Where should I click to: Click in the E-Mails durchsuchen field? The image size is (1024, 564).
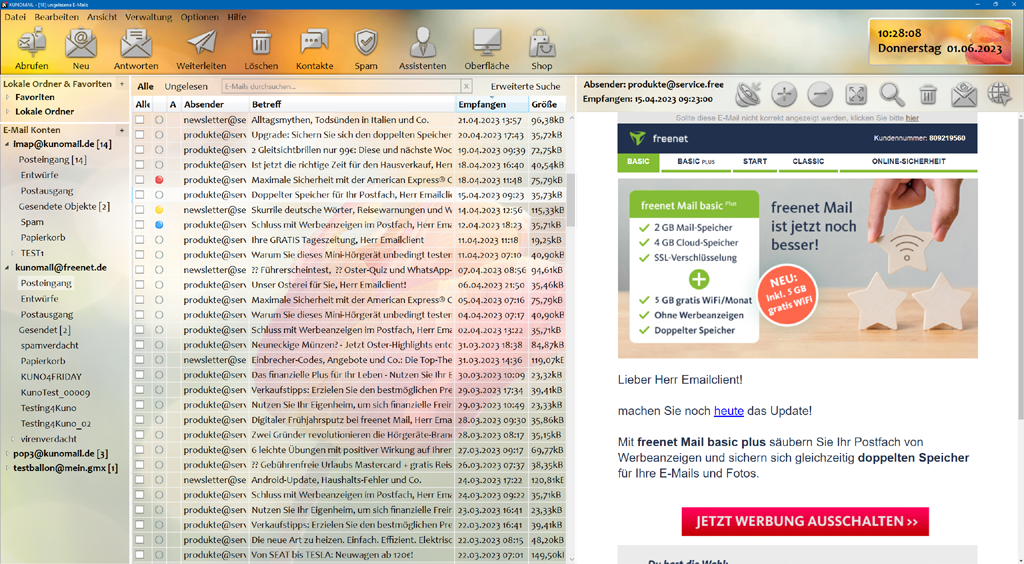point(341,86)
